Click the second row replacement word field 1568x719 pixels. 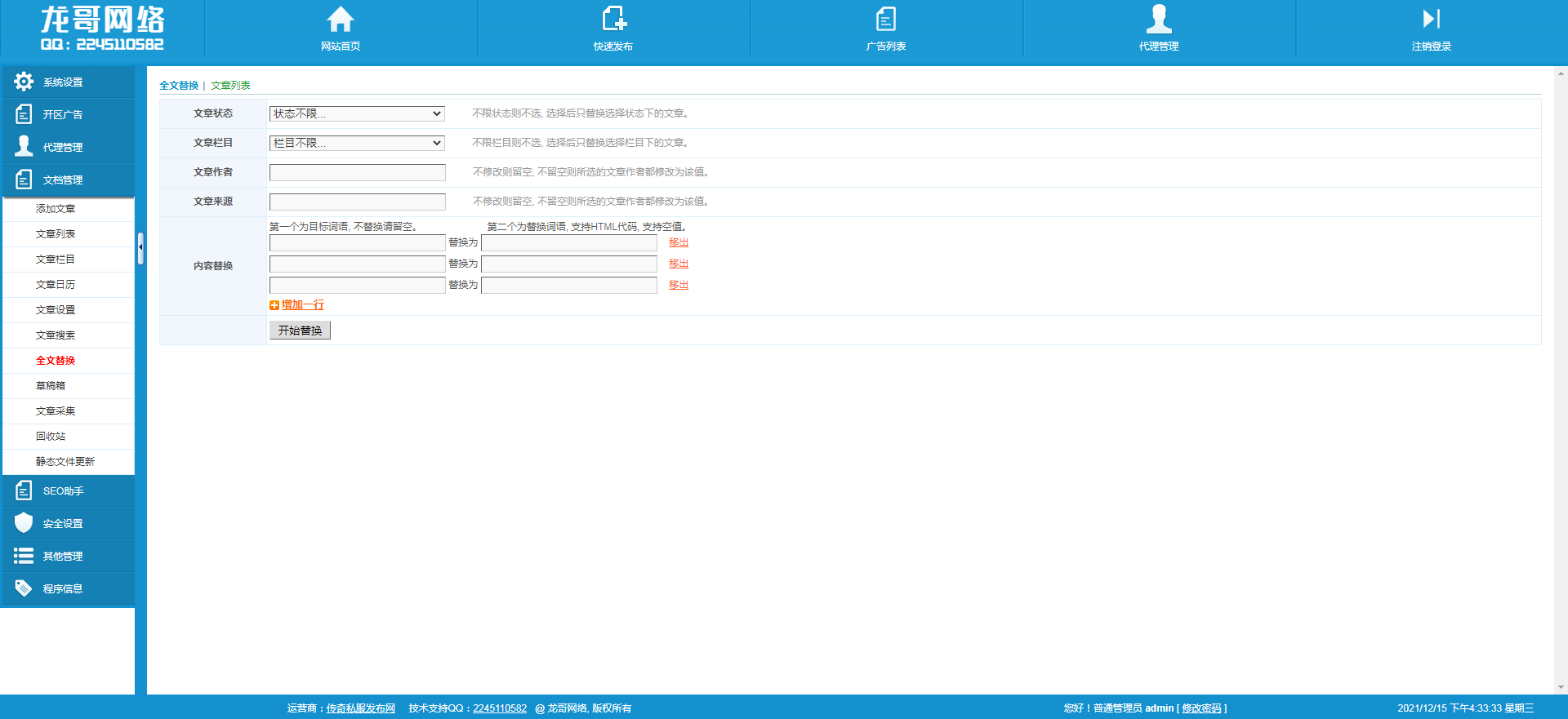tap(569, 264)
